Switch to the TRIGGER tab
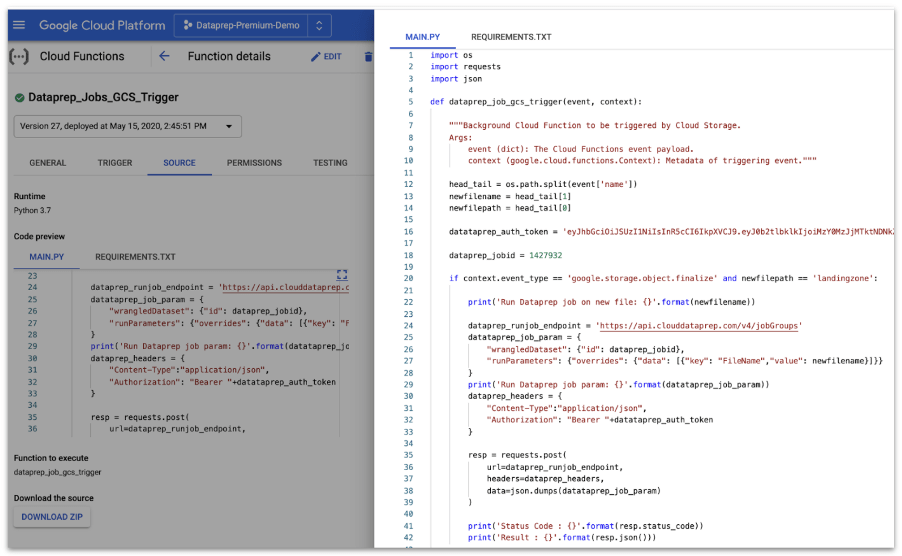902x556 pixels. click(115, 163)
